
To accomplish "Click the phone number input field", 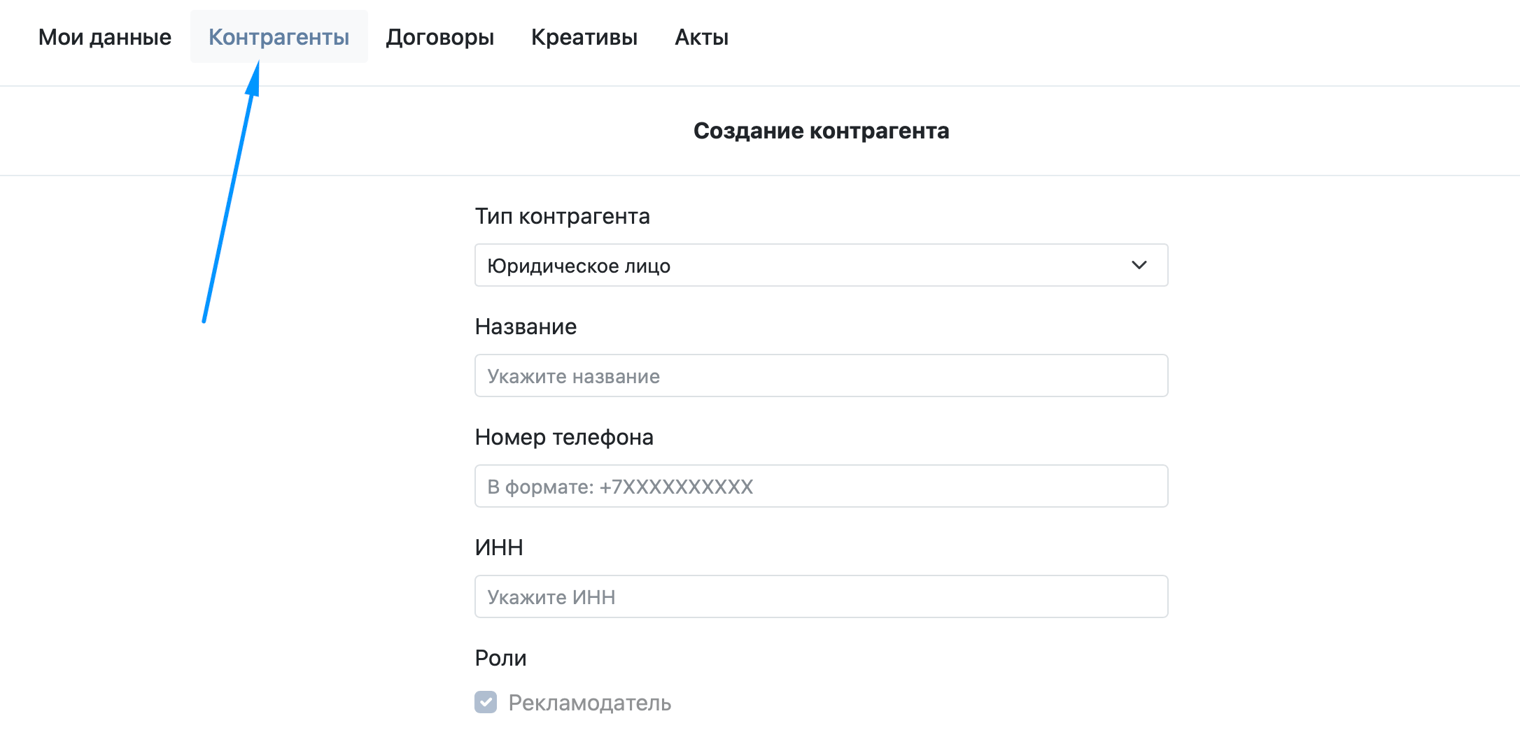I will (x=821, y=487).
